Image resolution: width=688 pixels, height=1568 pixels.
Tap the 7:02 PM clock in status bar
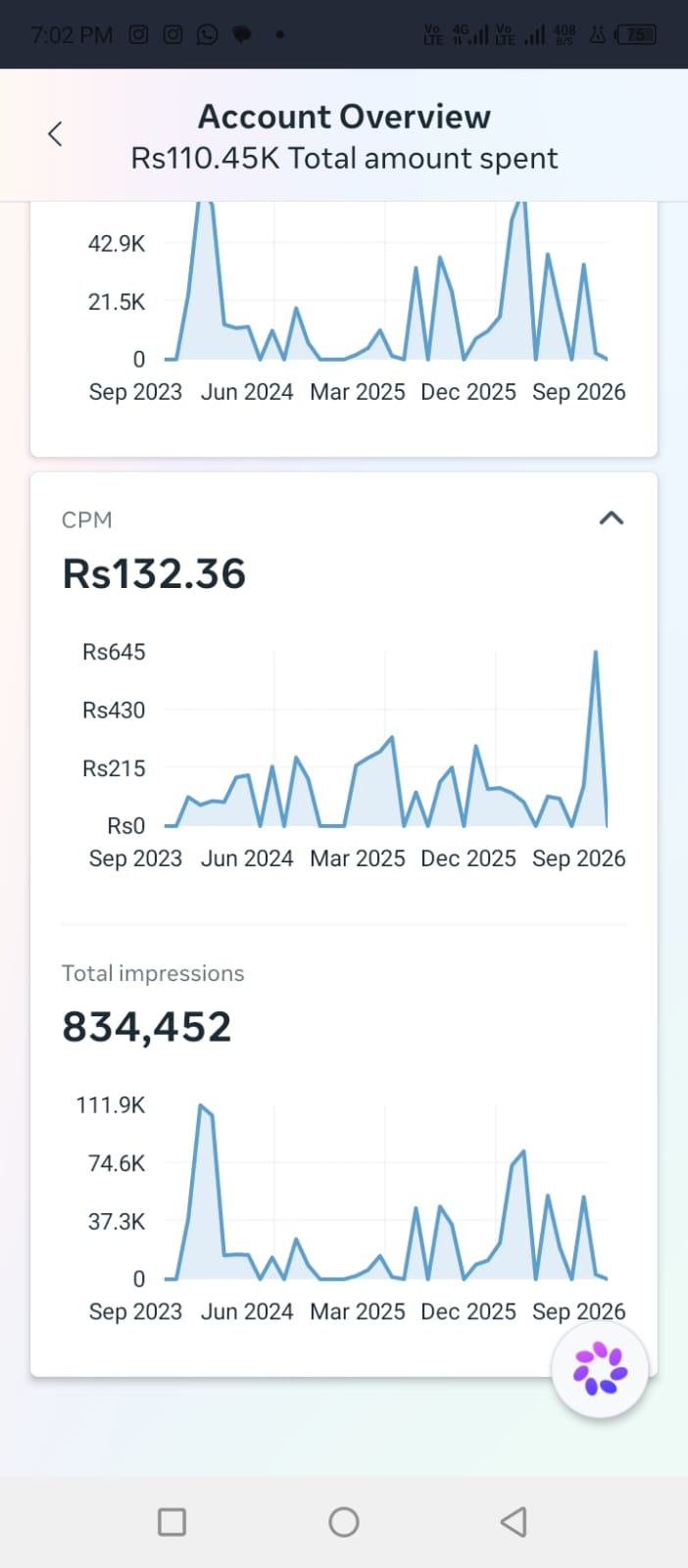tap(72, 35)
